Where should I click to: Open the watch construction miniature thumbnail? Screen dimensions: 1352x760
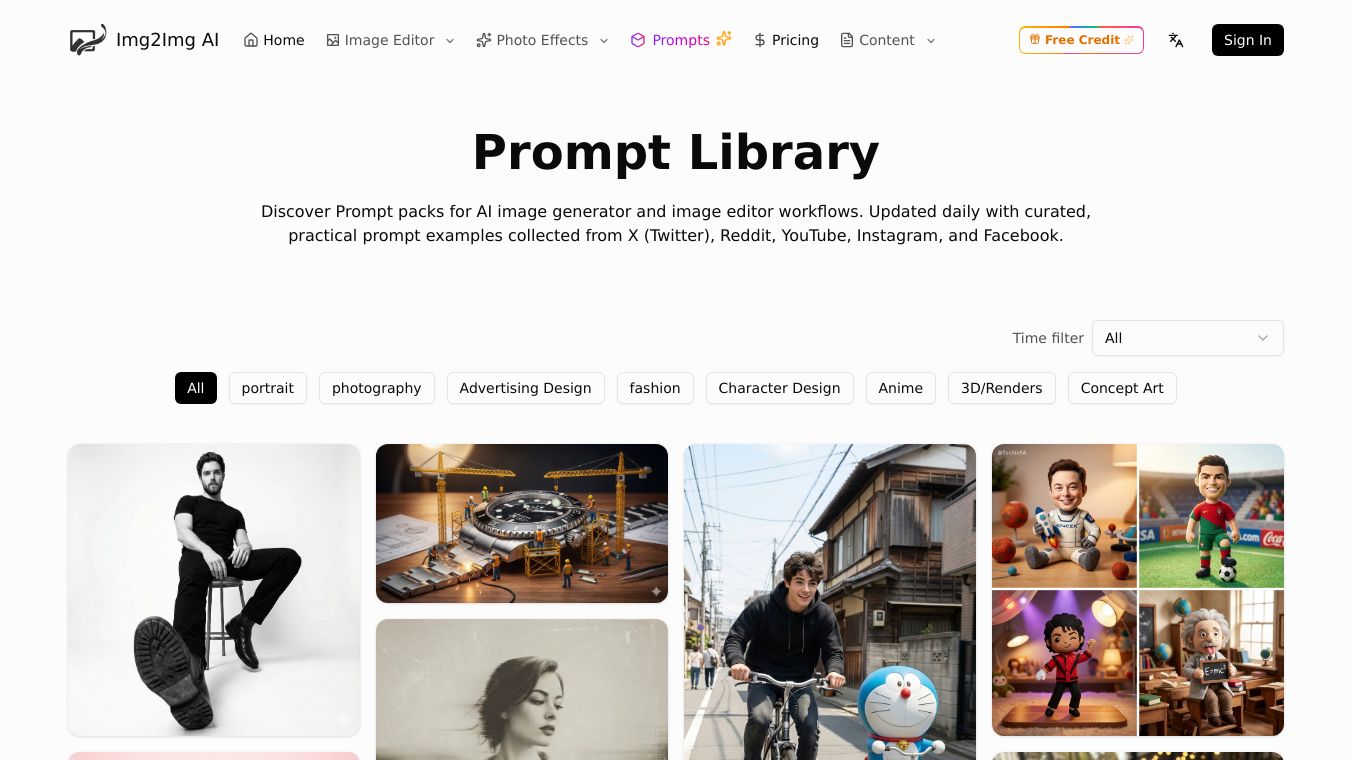(x=522, y=523)
